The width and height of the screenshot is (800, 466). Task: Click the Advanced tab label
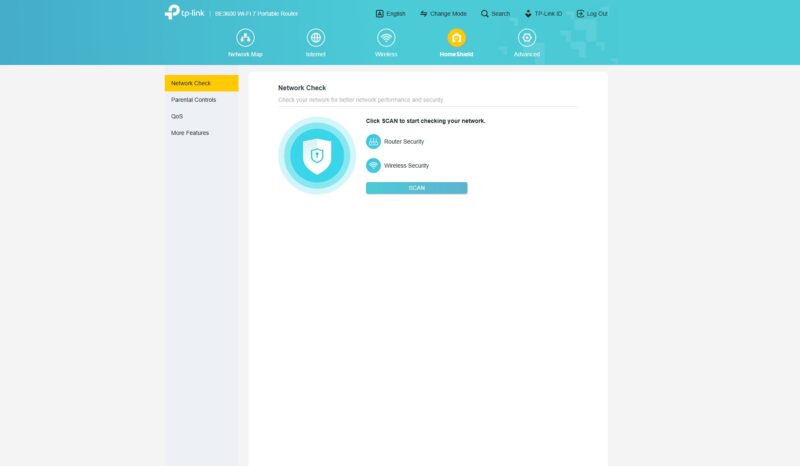coord(527,54)
